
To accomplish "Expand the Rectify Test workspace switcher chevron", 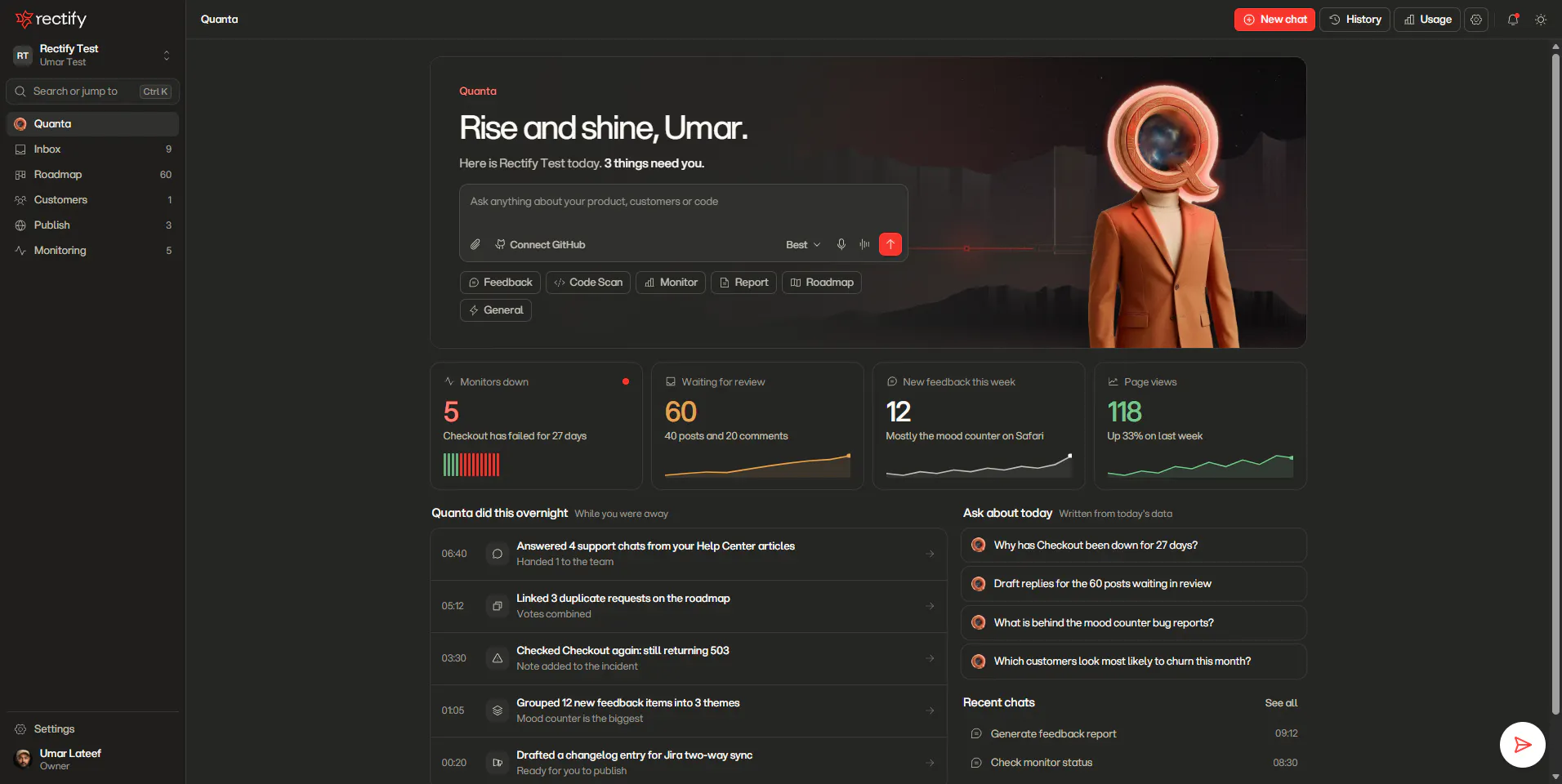I will [167, 56].
